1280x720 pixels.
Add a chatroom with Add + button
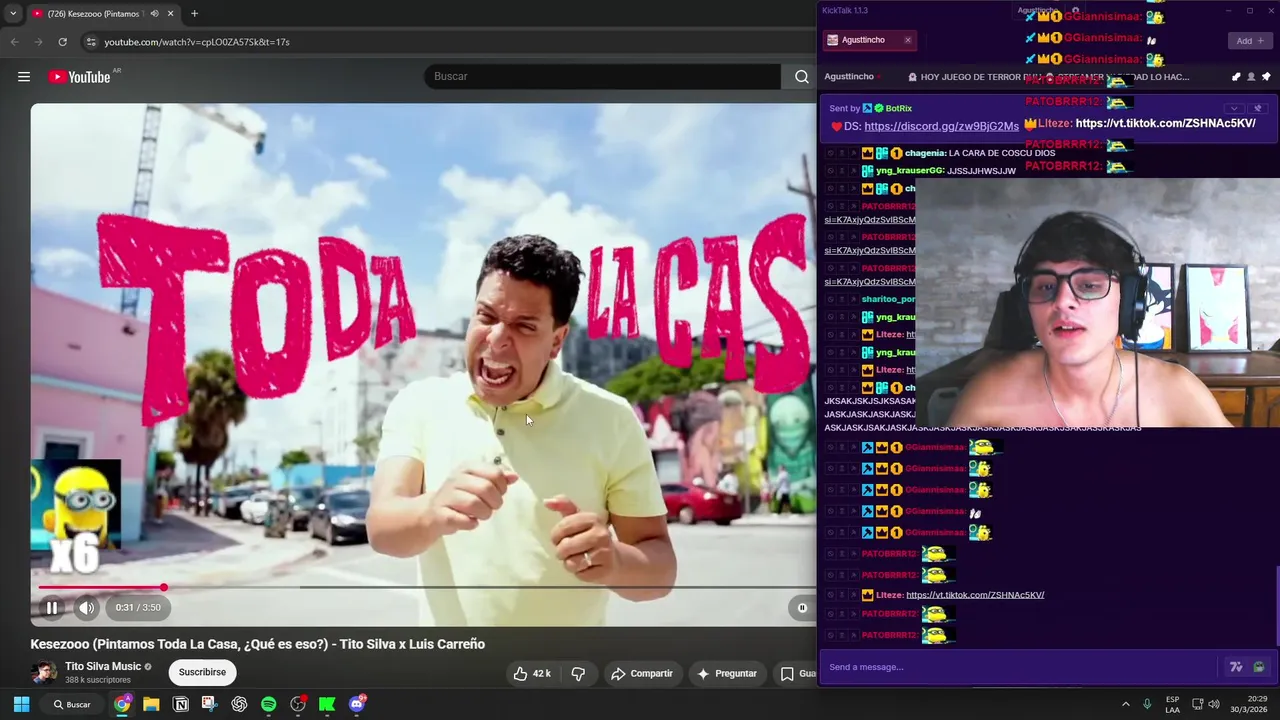(x=1248, y=41)
